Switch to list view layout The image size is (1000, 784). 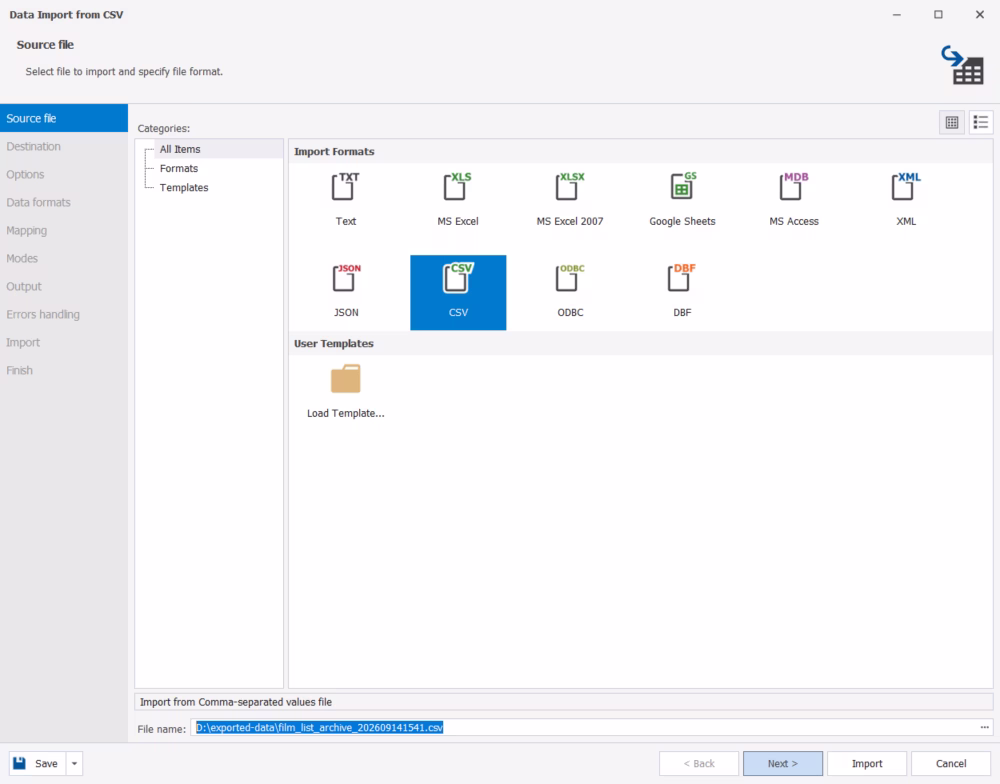(x=981, y=122)
